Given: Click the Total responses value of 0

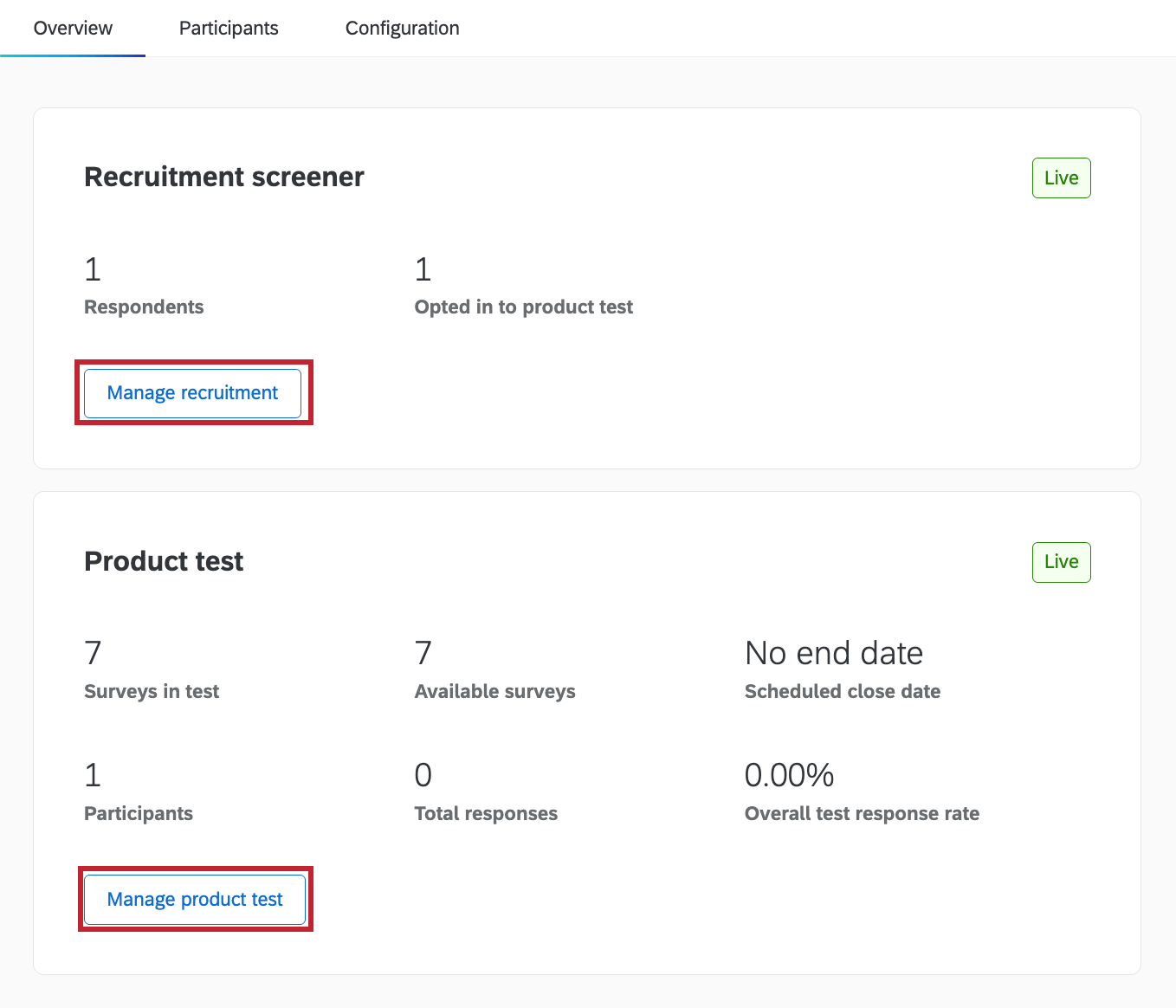Looking at the screenshot, I should click(423, 775).
